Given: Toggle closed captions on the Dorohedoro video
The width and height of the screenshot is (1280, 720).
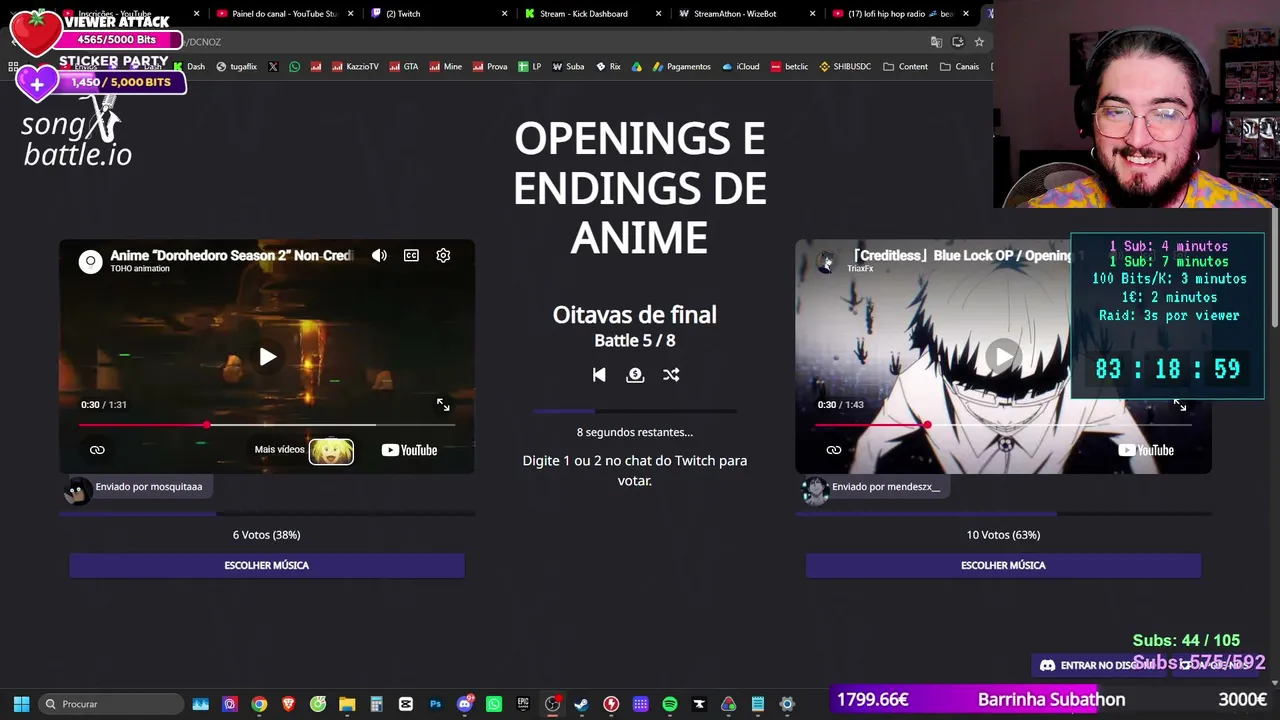Looking at the screenshot, I should [x=411, y=256].
